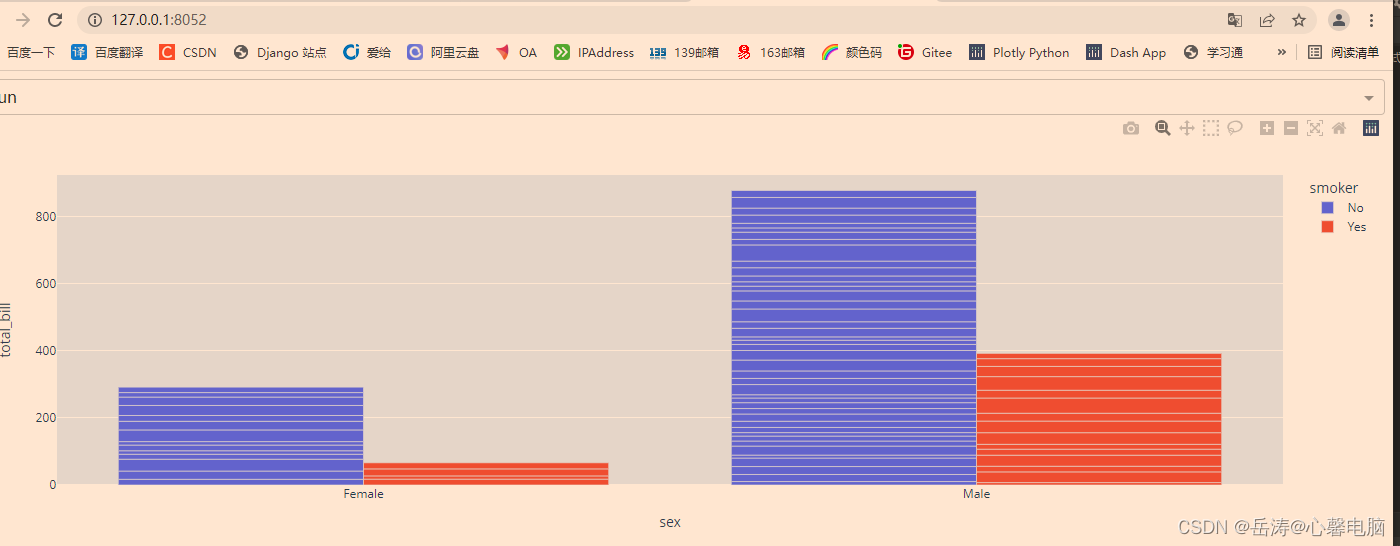Download plot as PNG camera icon
This screenshot has width=1400, height=546.
[1131, 128]
